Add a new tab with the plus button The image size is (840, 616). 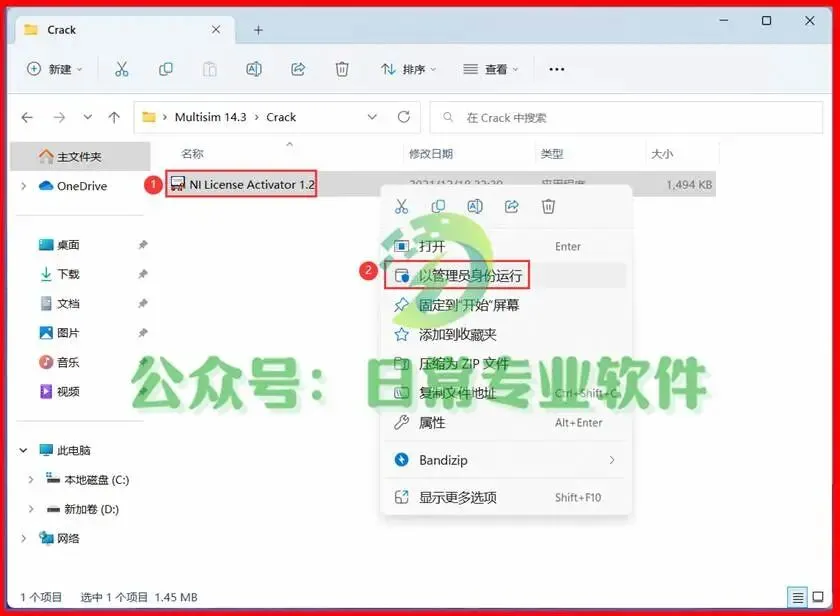click(258, 30)
